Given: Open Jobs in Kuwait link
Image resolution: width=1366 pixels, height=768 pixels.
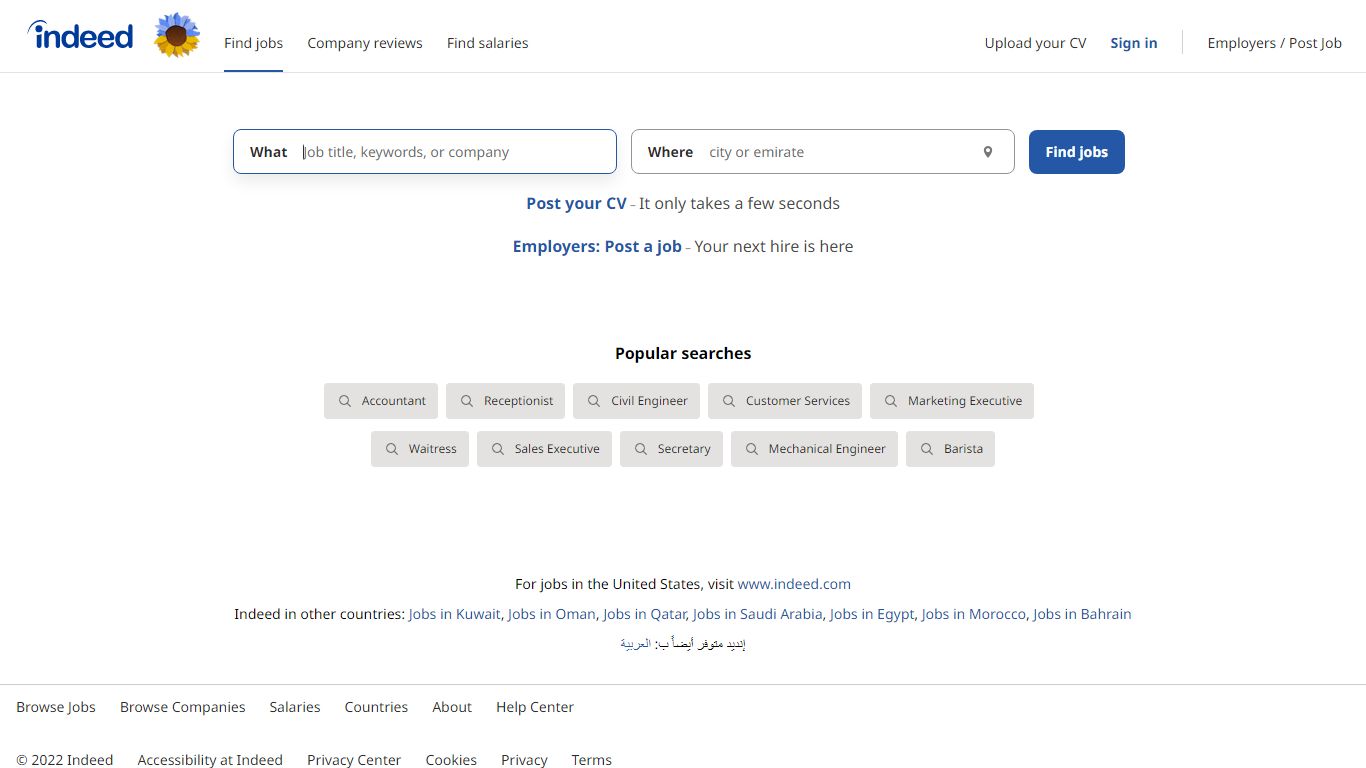Looking at the screenshot, I should pyautogui.click(x=454, y=613).
